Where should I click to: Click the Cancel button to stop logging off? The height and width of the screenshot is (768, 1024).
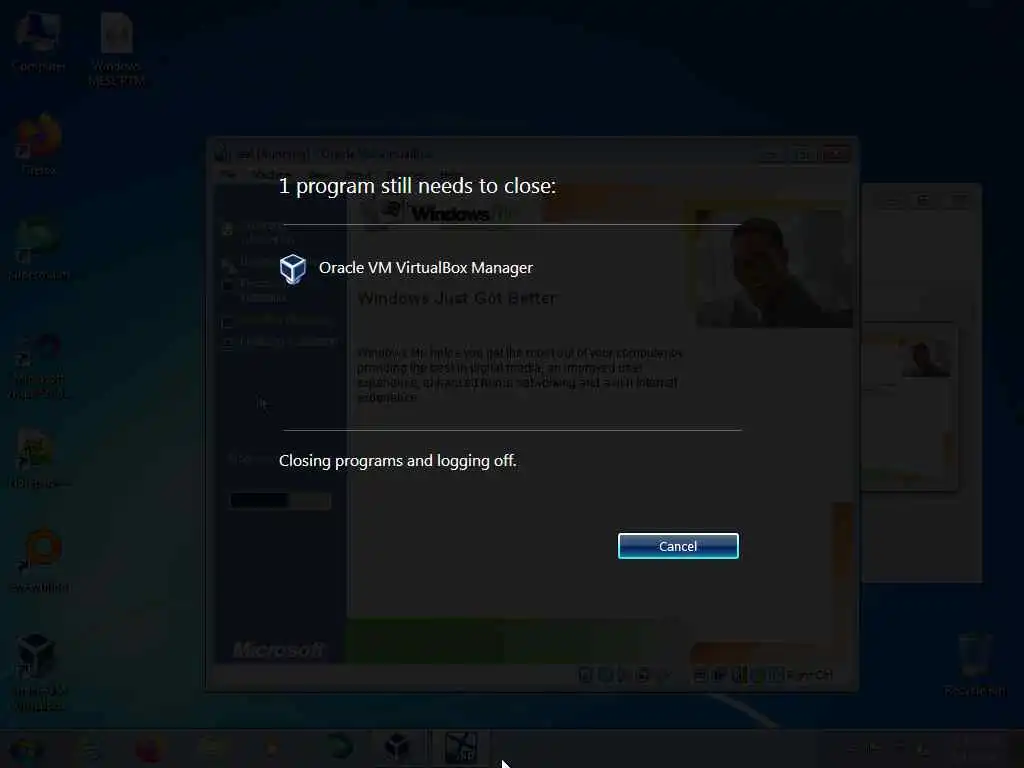678,546
